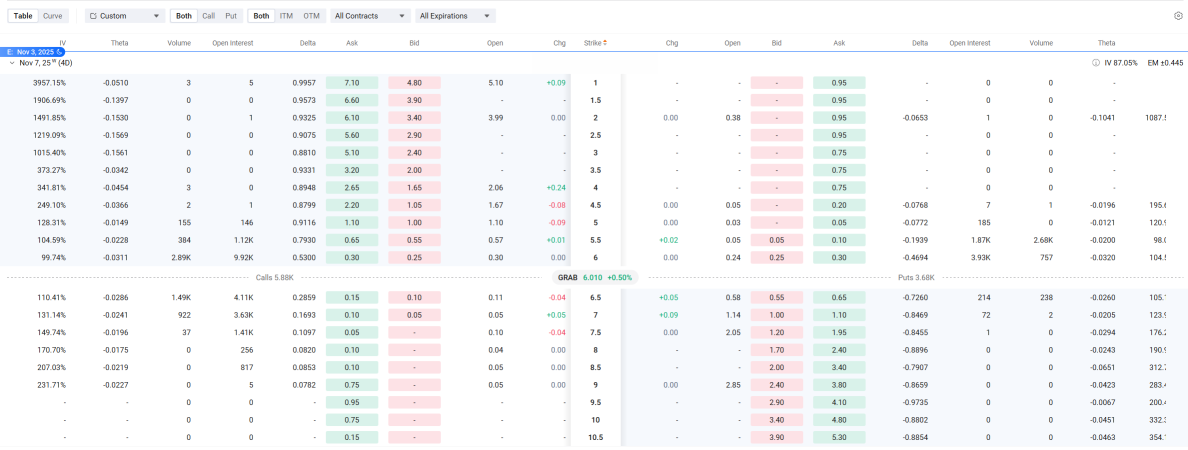This screenshot has width=1188, height=450.
Task: Click the GRAB 6.010 price marker
Action: [x=594, y=277]
